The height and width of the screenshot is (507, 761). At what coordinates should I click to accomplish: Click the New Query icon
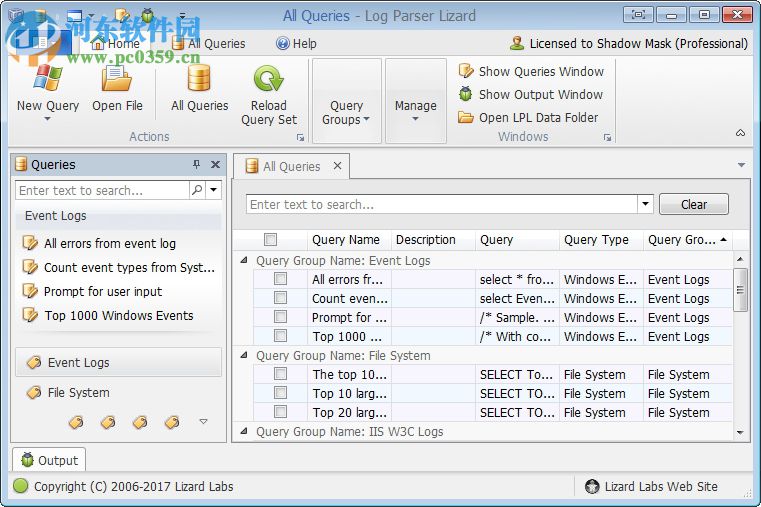pyautogui.click(x=48, y=78)
